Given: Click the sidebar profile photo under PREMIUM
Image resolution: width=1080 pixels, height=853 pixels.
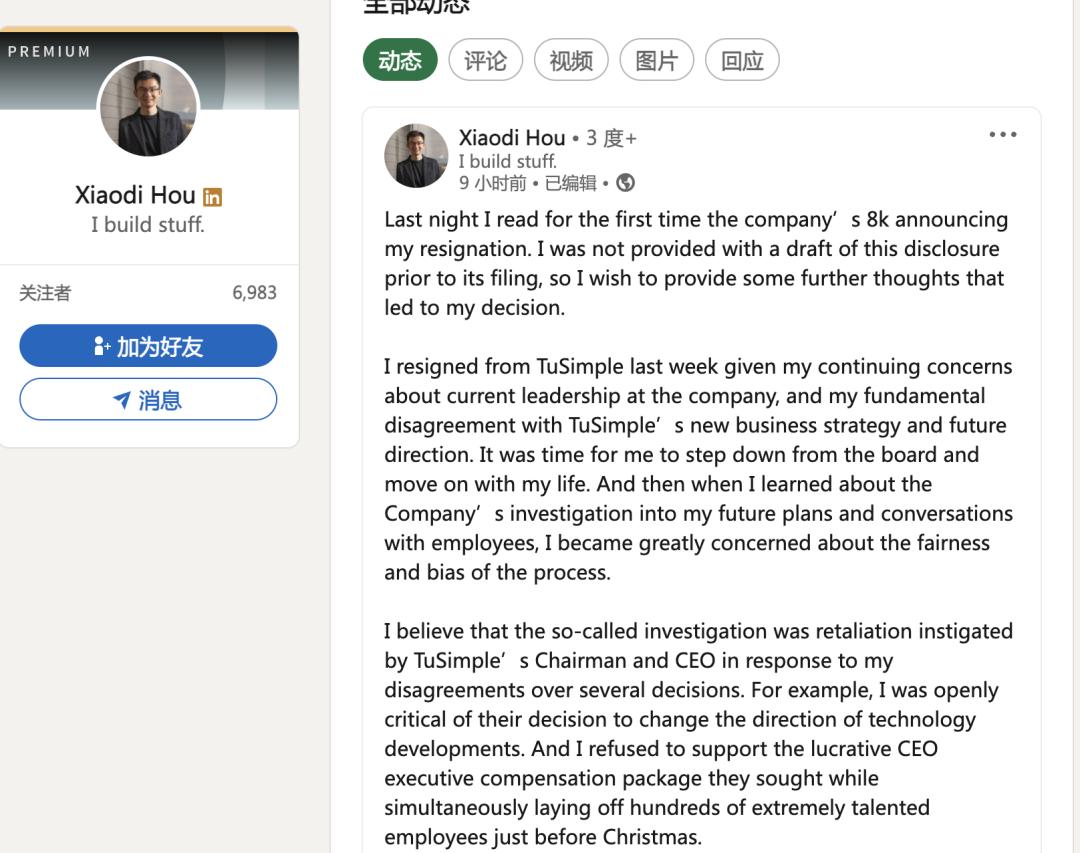Looking at the screenshot, I should pos(148,107).
